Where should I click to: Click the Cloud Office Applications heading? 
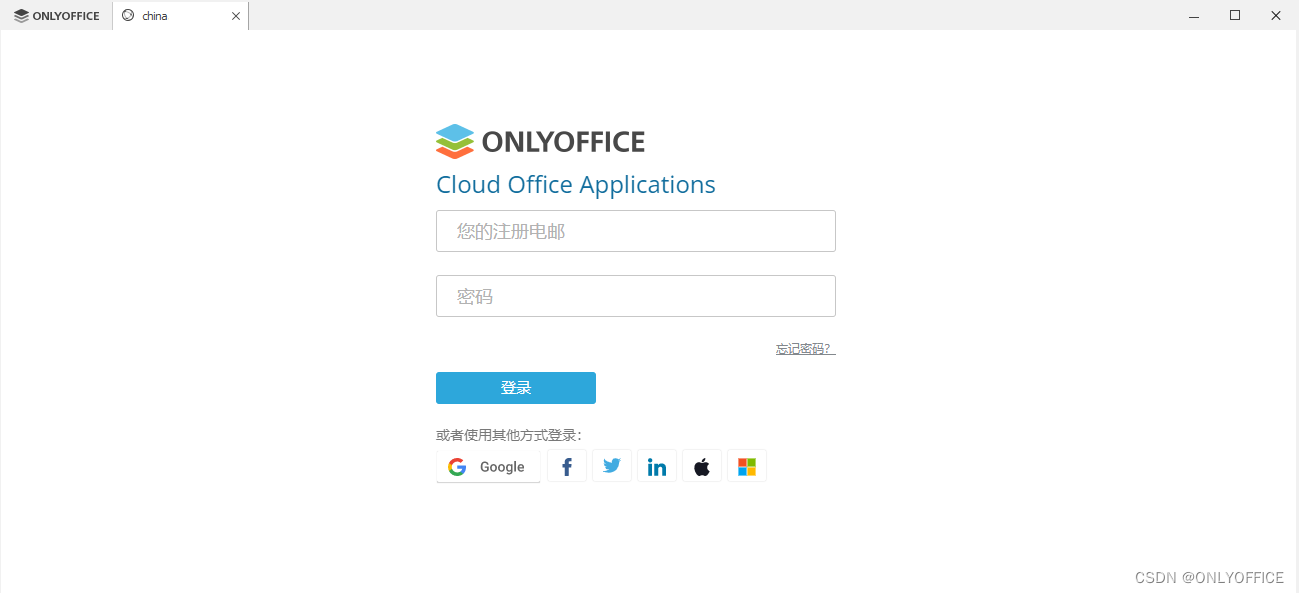pyautogui.click(x=575, y=184)
